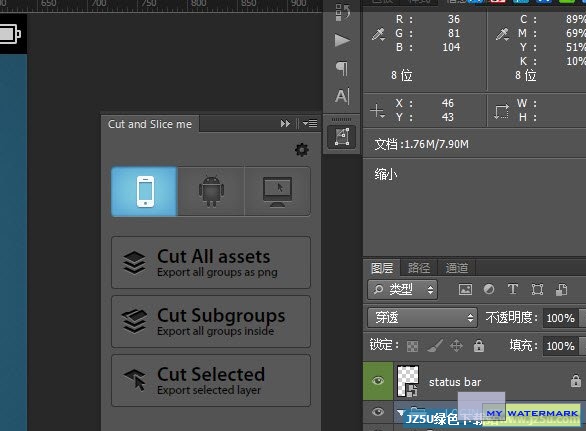
Task: Filter layers by pixel image icon
Action: click(465, 290)
